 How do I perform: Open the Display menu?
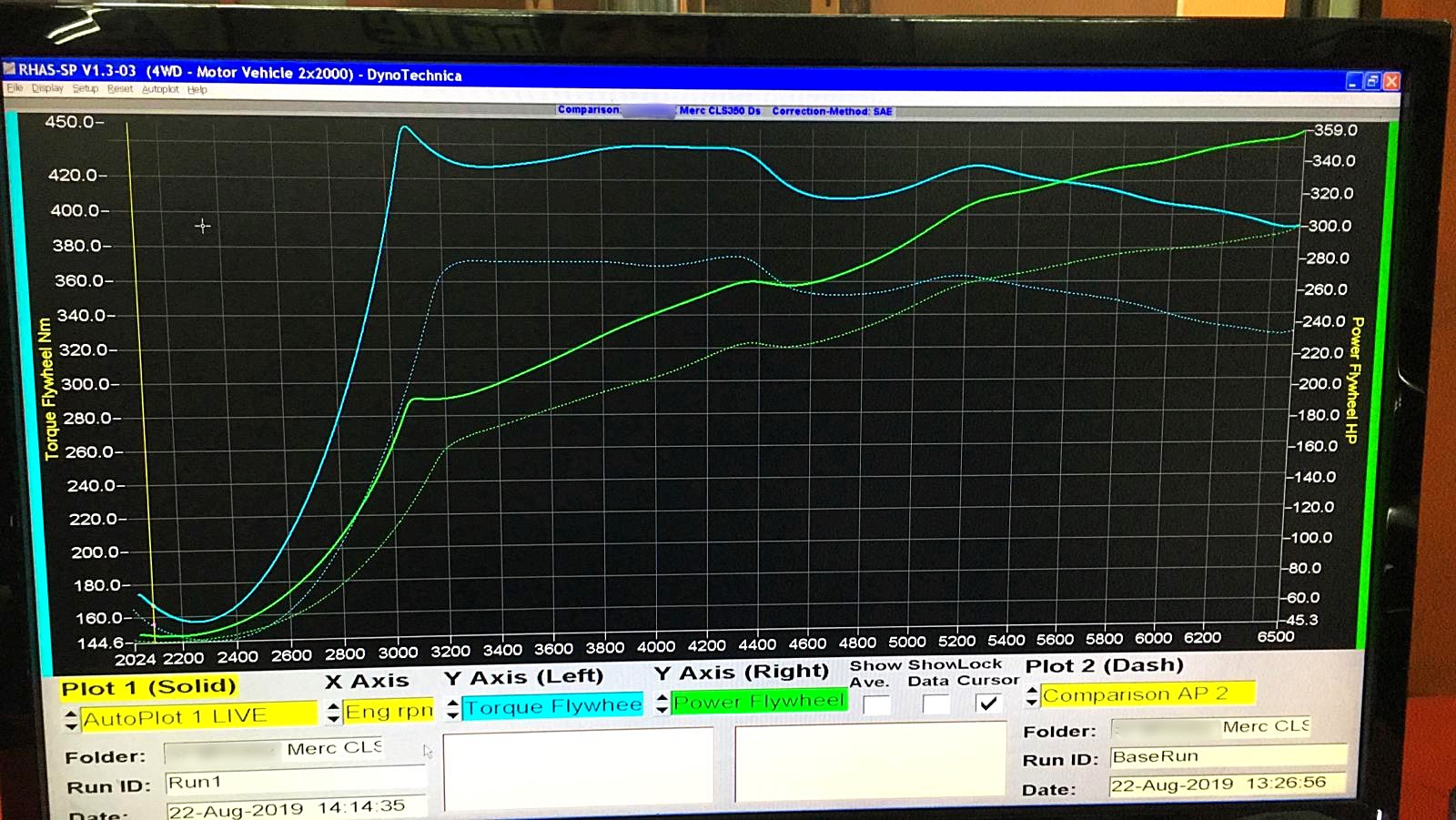click(x=47, y=88)
